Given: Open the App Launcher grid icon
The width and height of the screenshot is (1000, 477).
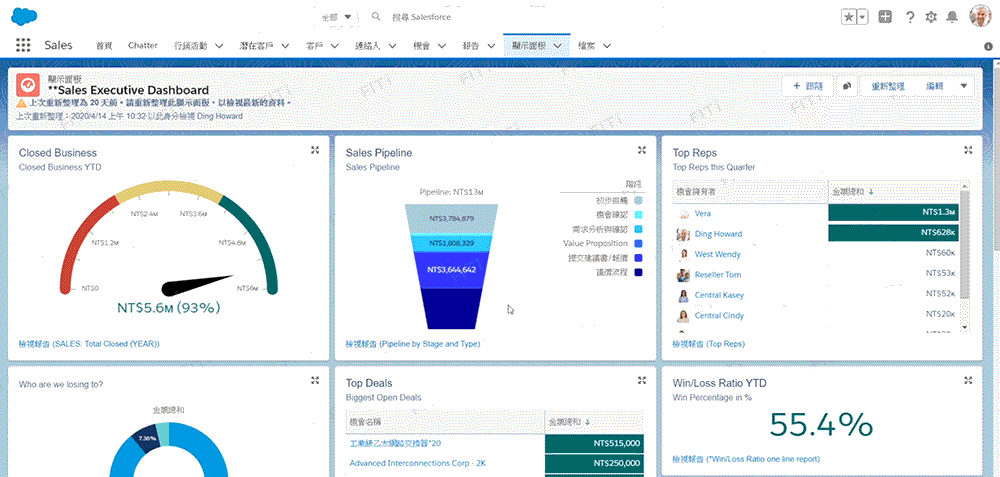Looking at the screenshot, I should (23, 45).
